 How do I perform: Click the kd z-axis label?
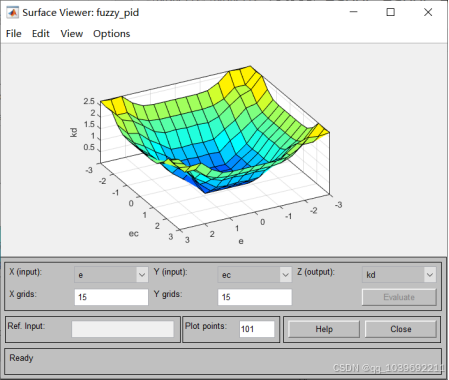coord(74,133)
